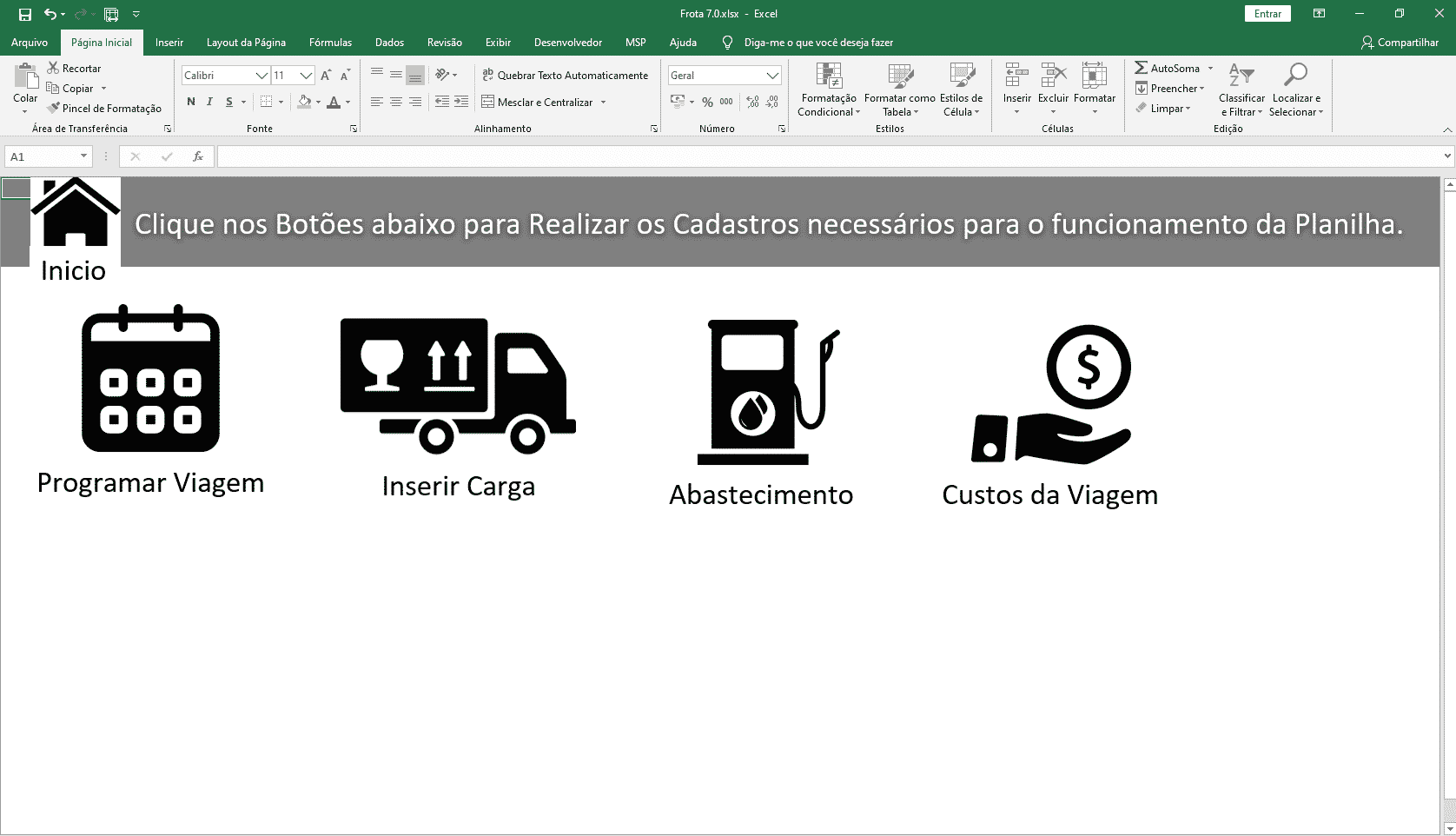Open AutoSoma dropdown arrow
The image size is (1456, 836).
tap(1210, 68)
